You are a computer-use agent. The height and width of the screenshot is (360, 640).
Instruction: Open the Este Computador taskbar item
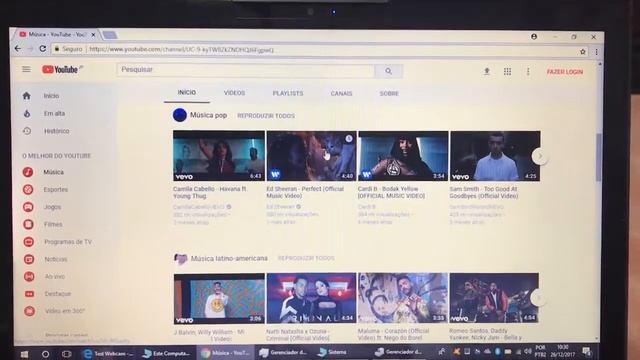(x=167, y=353)
